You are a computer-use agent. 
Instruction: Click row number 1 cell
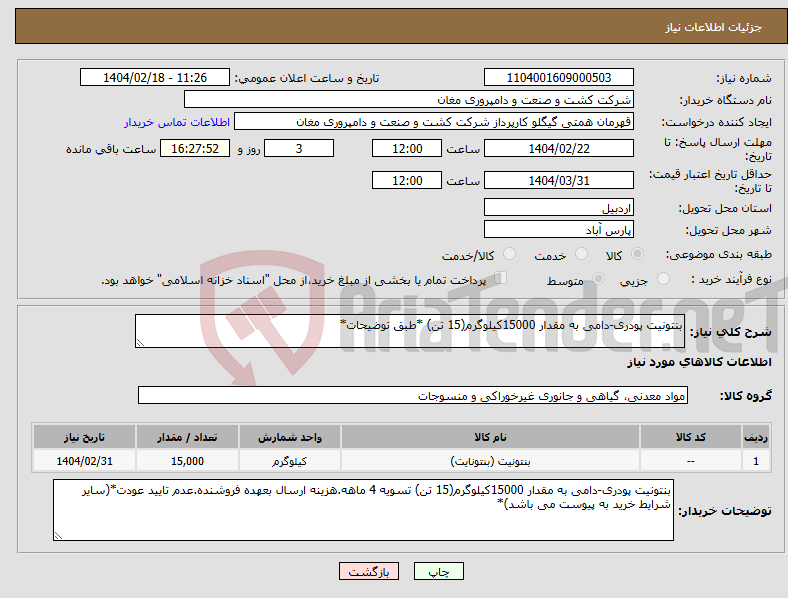[x=756, y=461]
